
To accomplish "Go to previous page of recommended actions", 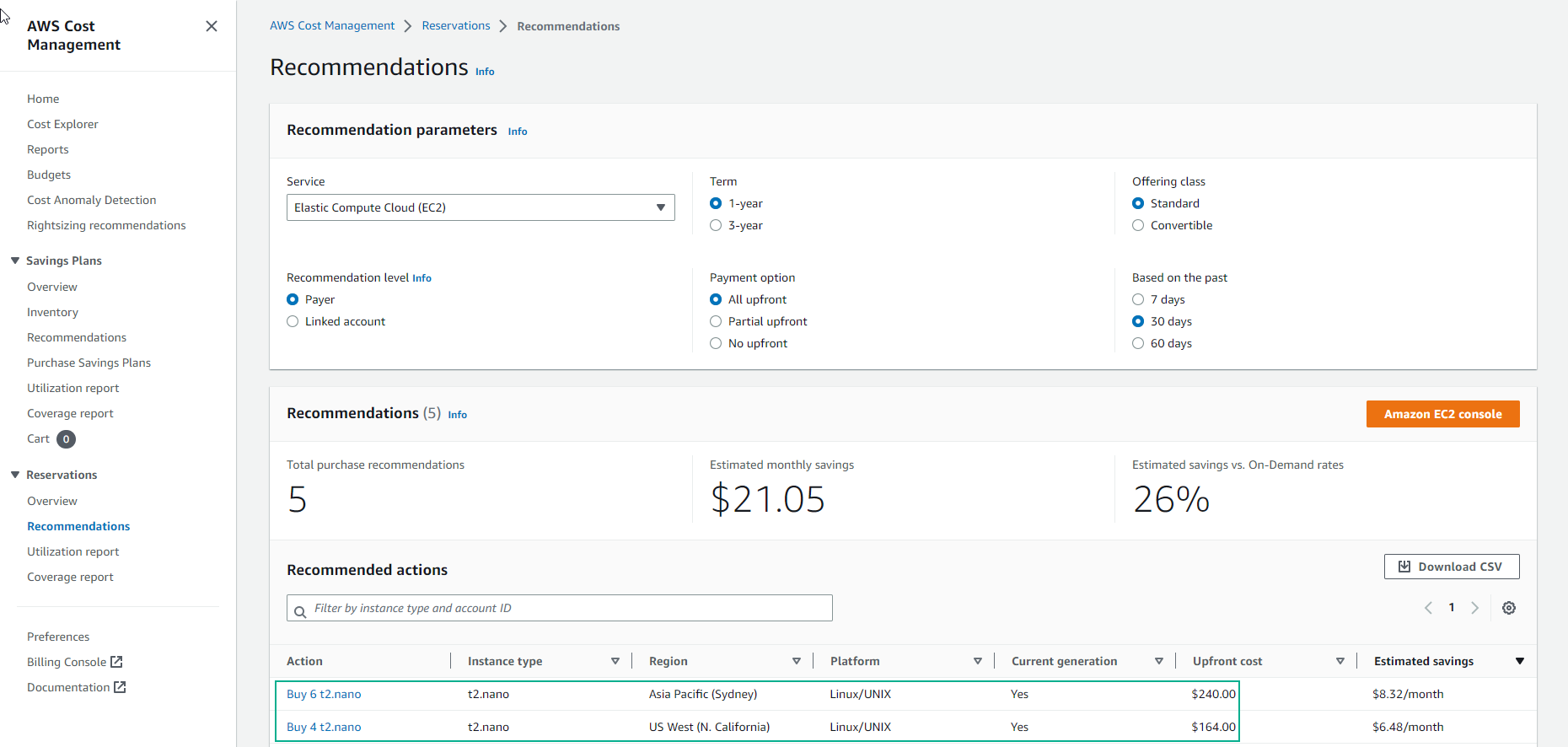I will [1428, 608].
